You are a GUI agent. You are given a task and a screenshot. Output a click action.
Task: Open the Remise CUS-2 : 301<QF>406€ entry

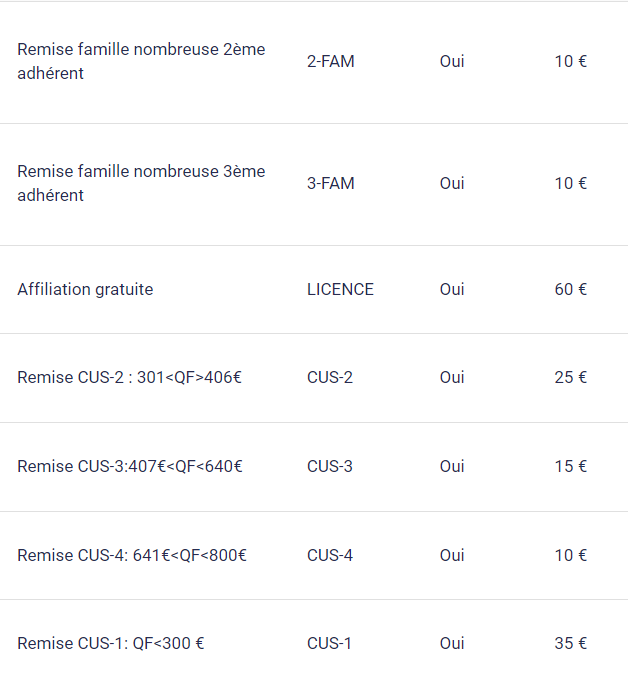point(314,378)
